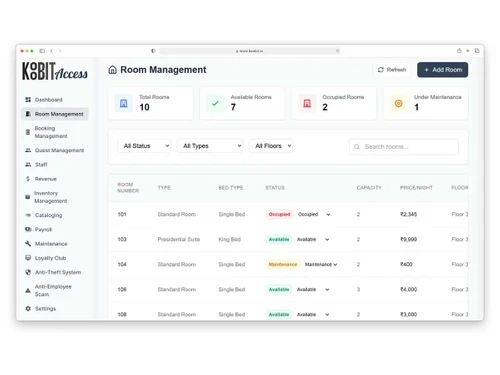Click the Settings gear icon
Screen dimensions: 500x375
(x=28, y=309)
